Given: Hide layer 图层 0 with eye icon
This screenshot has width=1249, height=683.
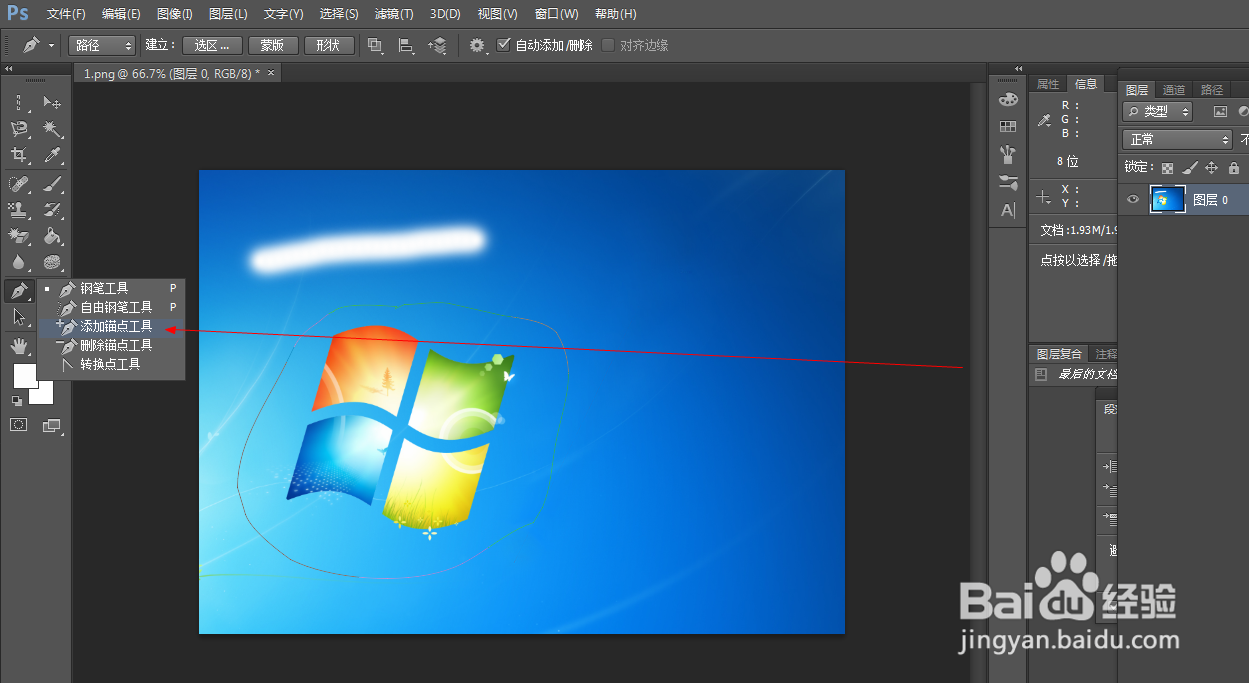Looking at the screenshot, I should pyautogui.click(x=1133, y=200).
